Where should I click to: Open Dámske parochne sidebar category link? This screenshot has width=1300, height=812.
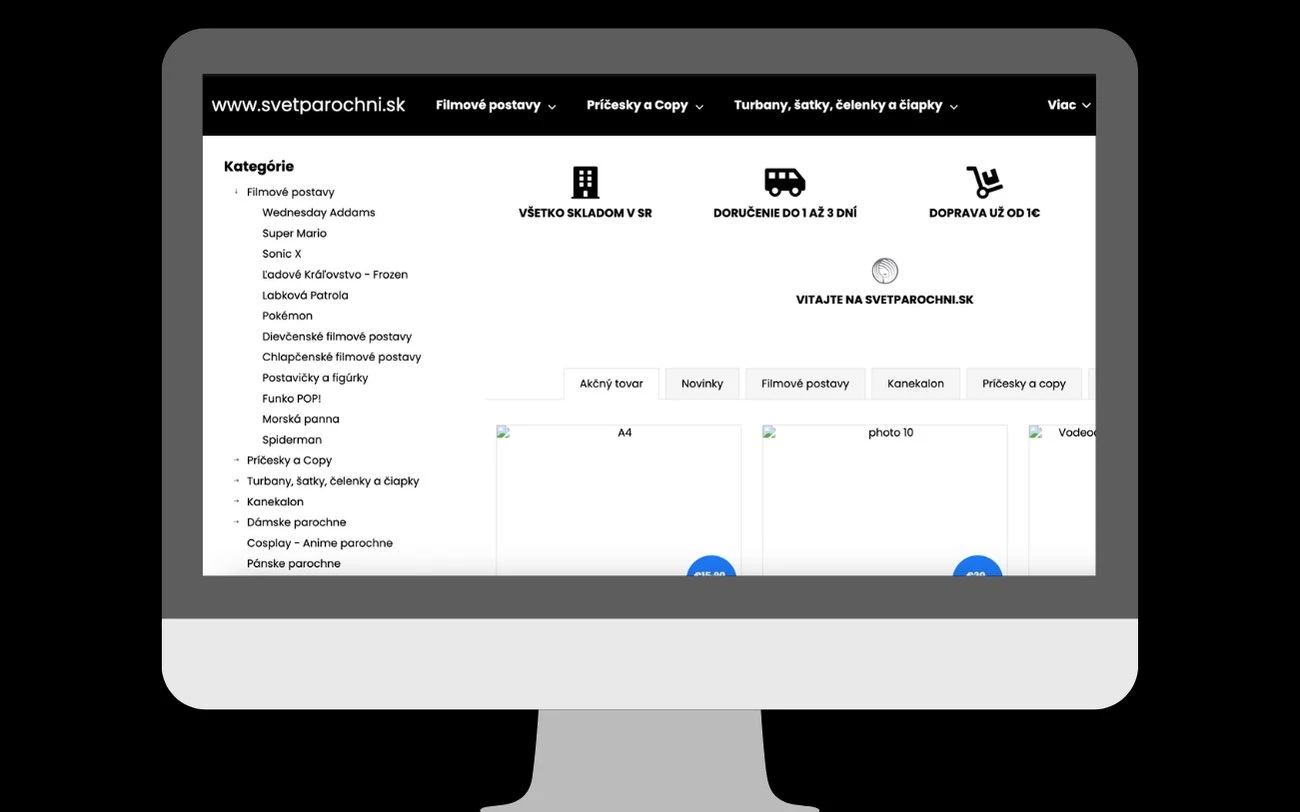[x=297, y=522]
